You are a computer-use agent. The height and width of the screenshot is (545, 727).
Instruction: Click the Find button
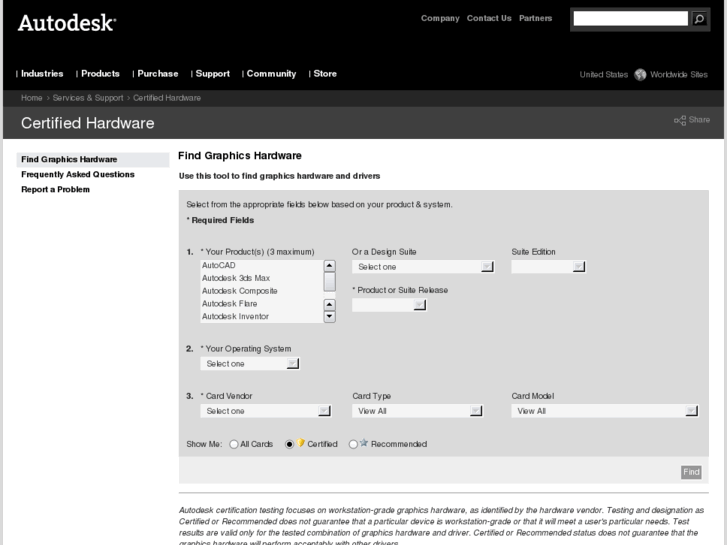(691, 472)
